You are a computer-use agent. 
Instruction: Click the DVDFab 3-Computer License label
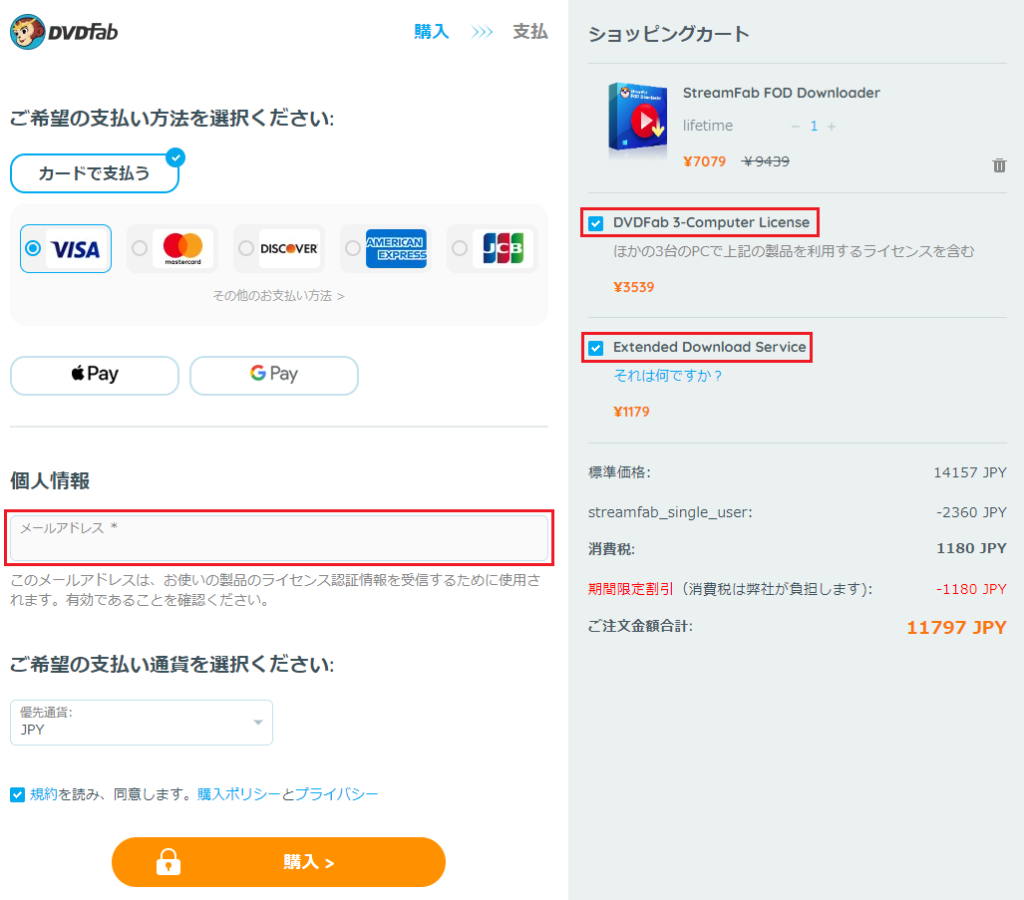(711, 223)
